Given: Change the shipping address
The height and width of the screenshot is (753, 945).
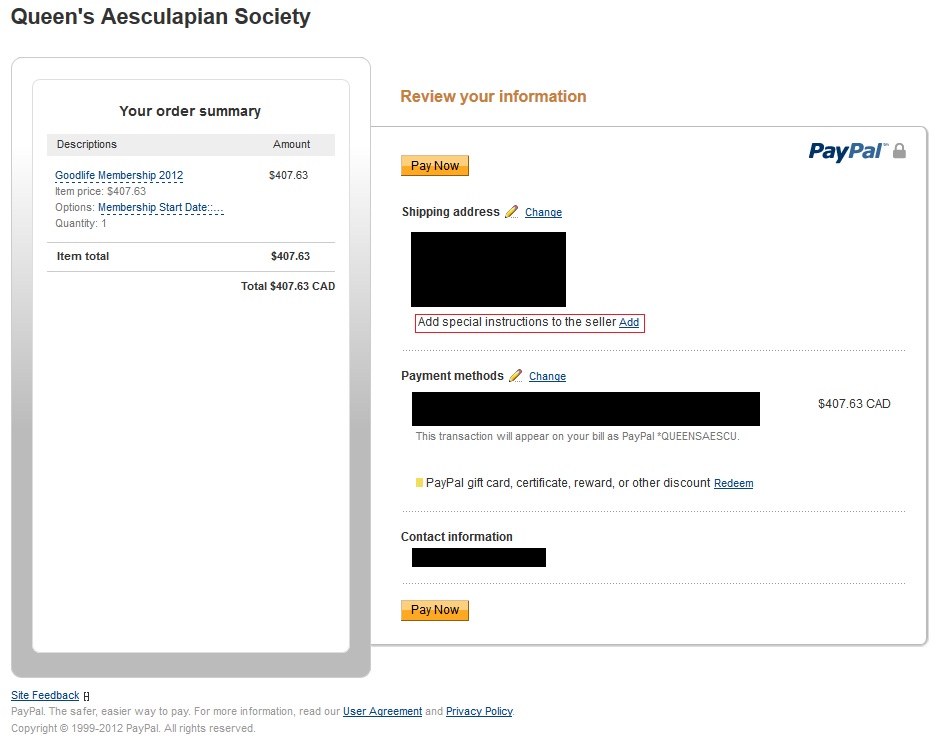Looking at the screenshot, I should coord(543,213).
